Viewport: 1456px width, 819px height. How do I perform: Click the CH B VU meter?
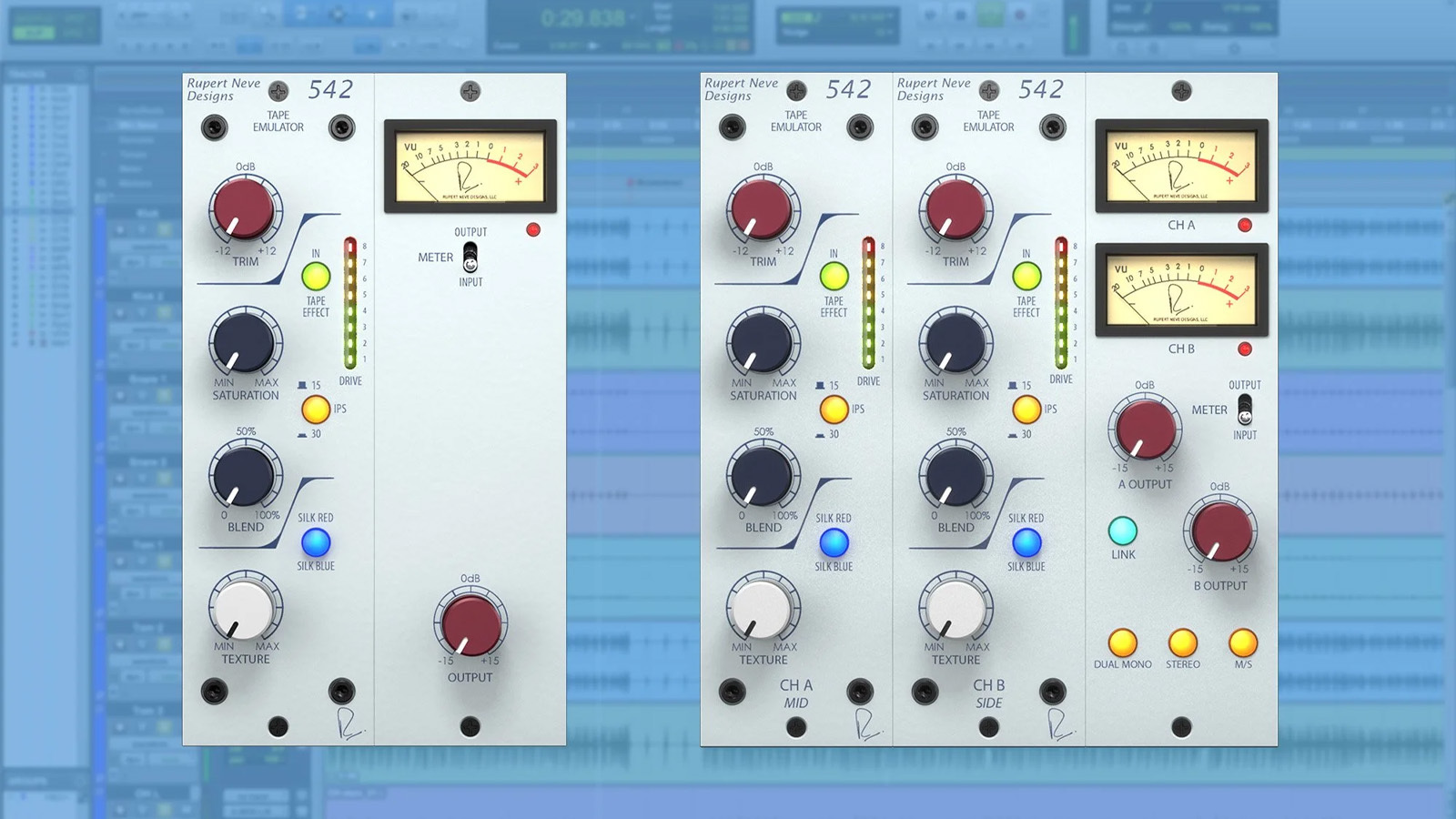click(x=1181, y=289)
